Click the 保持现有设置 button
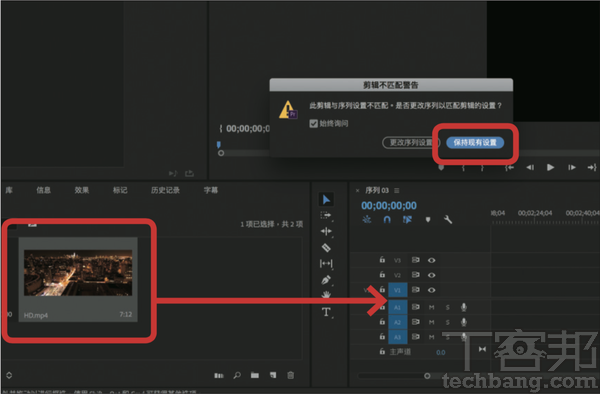 coord(474,143)
